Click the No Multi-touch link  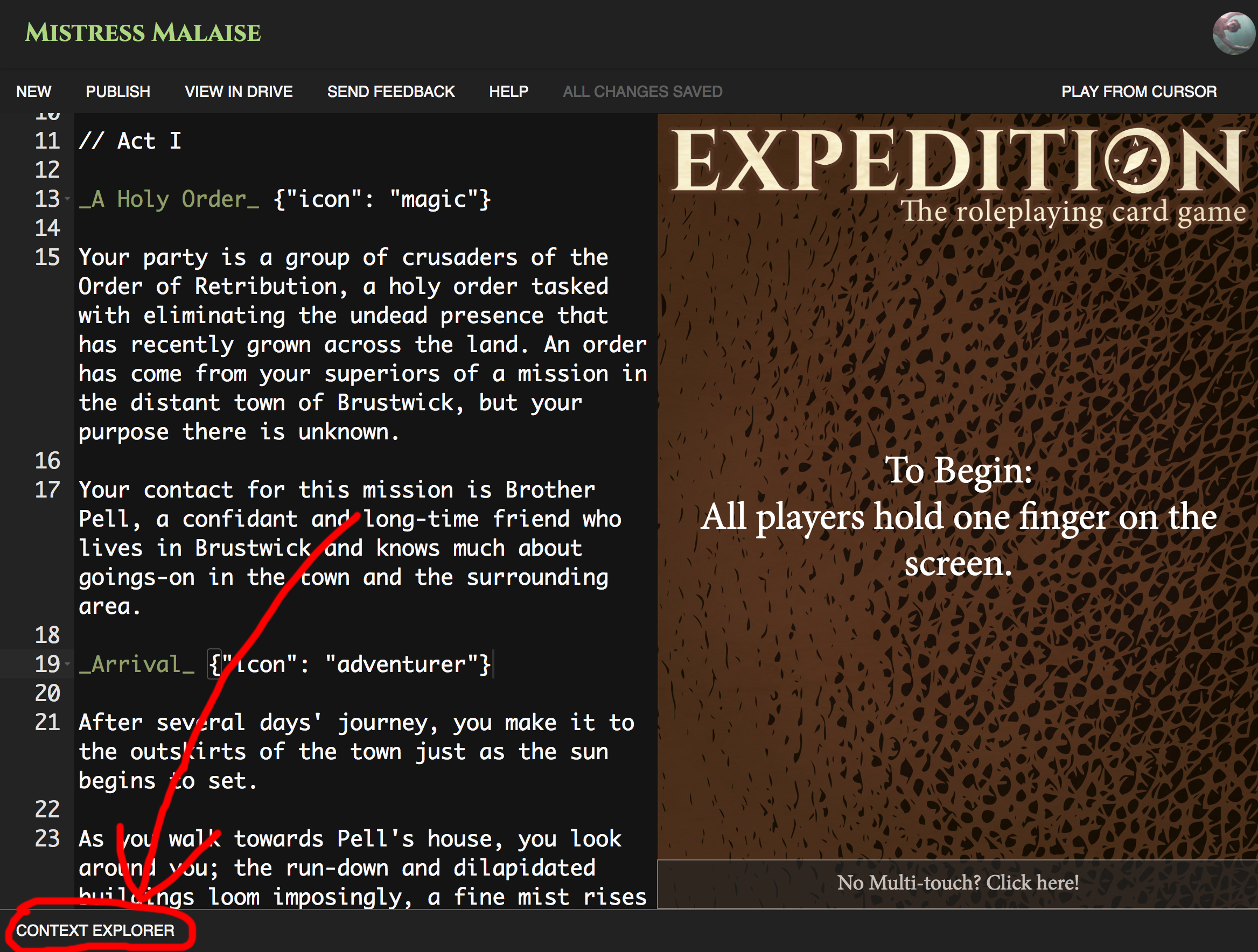click(958, 883)
